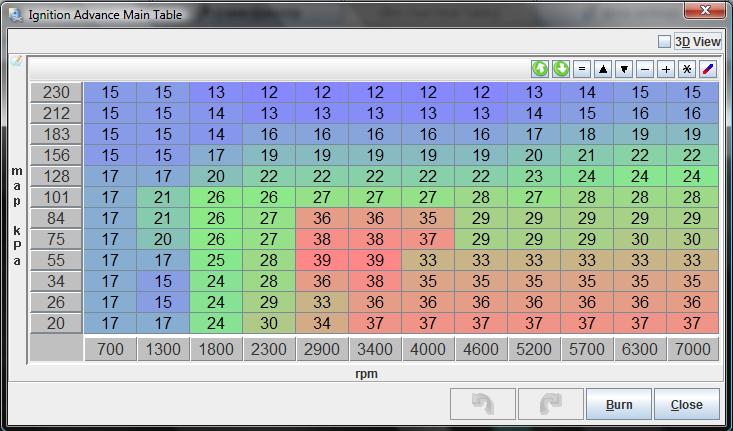Image resolution: width=733 pixels, height=431 pixels.
Task: Select cell 17 at 20 kPa, 700 rpm
Action: 110,323
